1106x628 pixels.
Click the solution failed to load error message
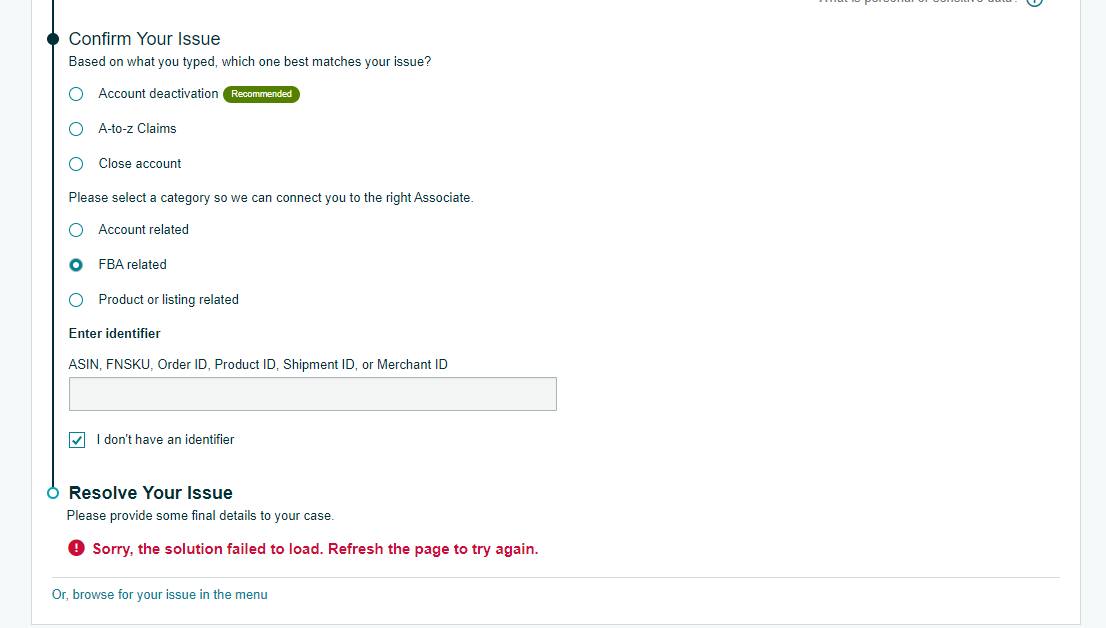[x=315, y=549]
